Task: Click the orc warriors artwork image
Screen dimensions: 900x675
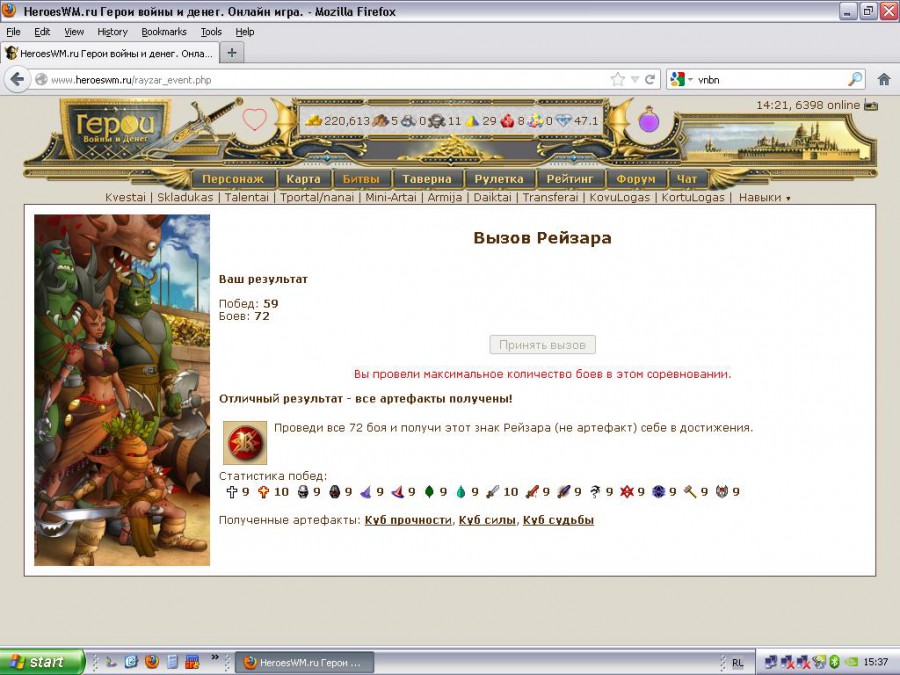Action: [122, 390]
